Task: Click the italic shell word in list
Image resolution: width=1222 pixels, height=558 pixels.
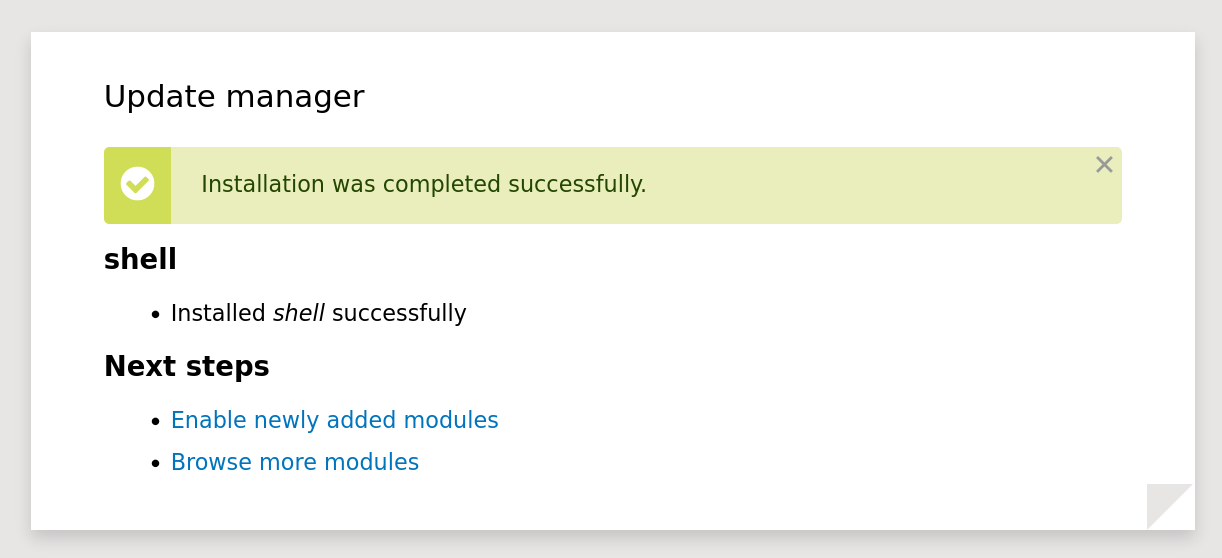Action: coord(298,314)
